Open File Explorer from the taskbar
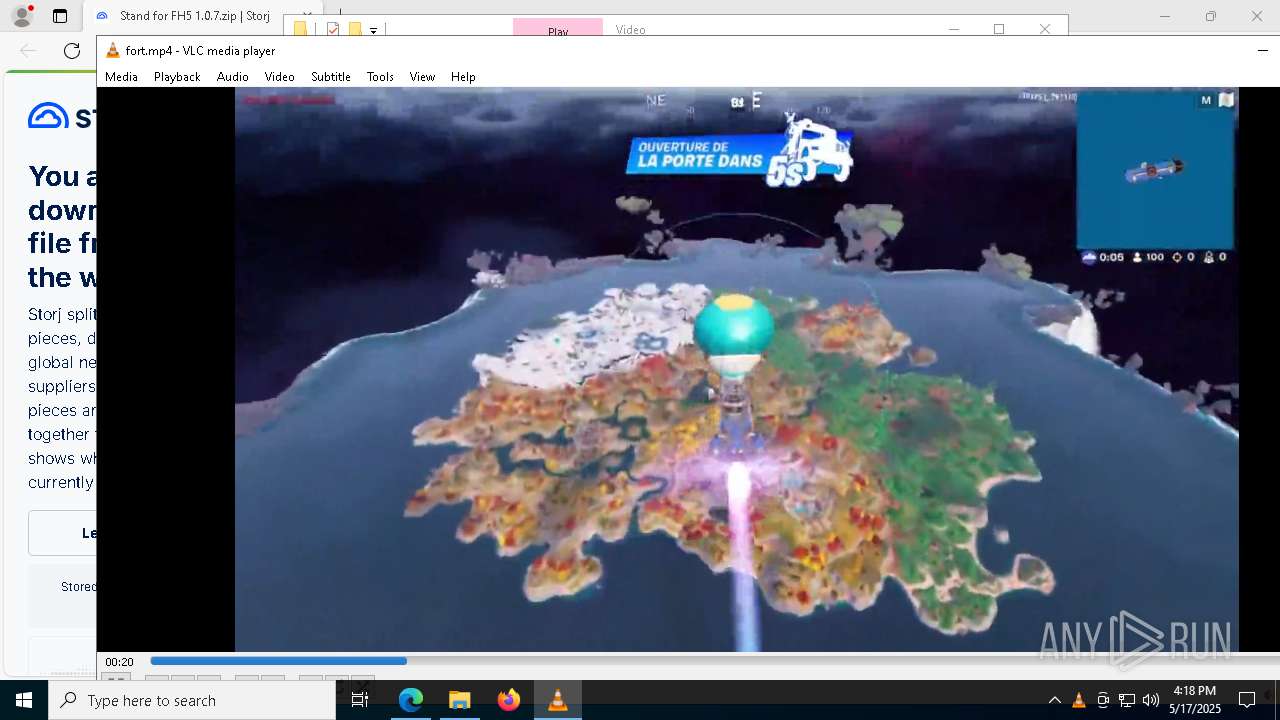 tap(459, 700)
